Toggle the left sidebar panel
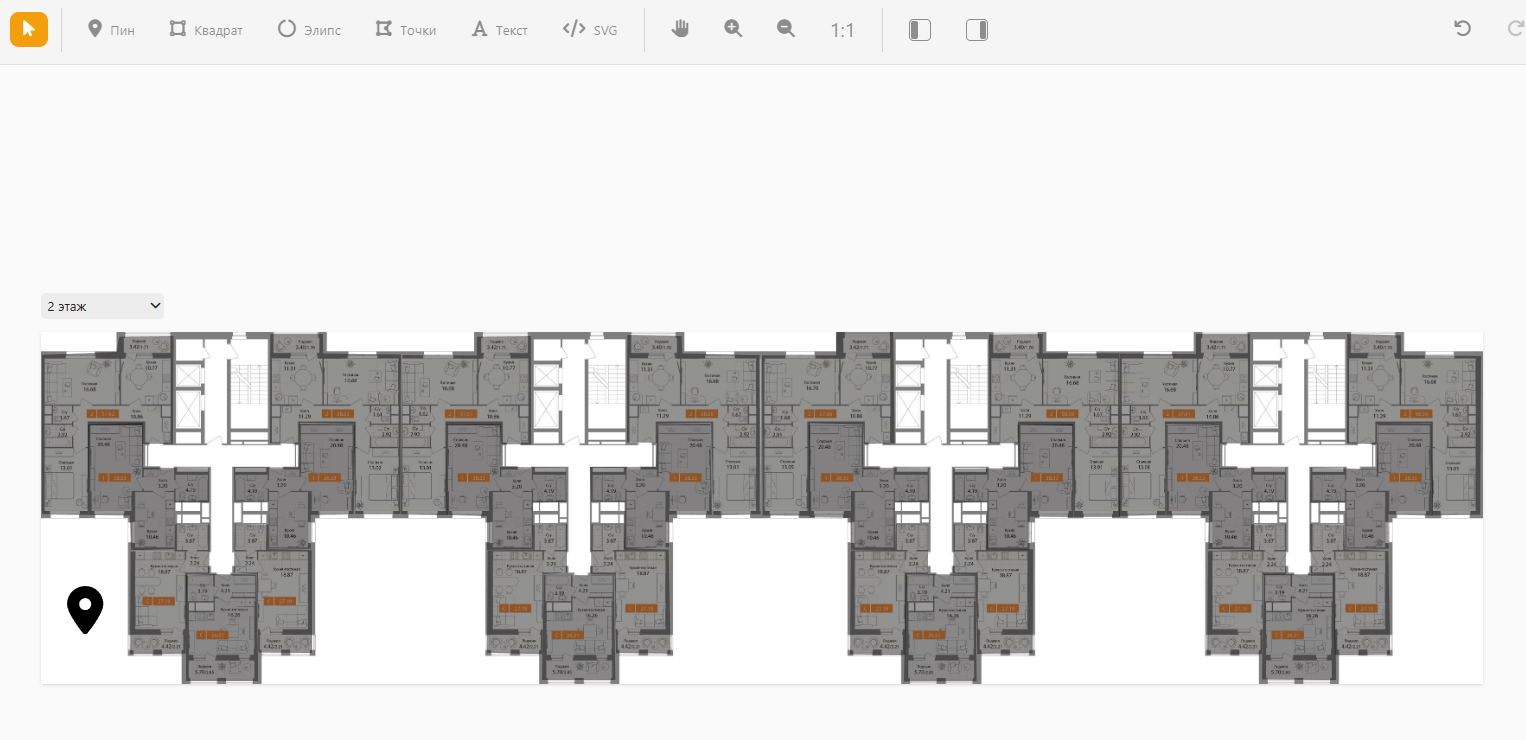Viewport: 1526px width, 740px height. (919, 30)
